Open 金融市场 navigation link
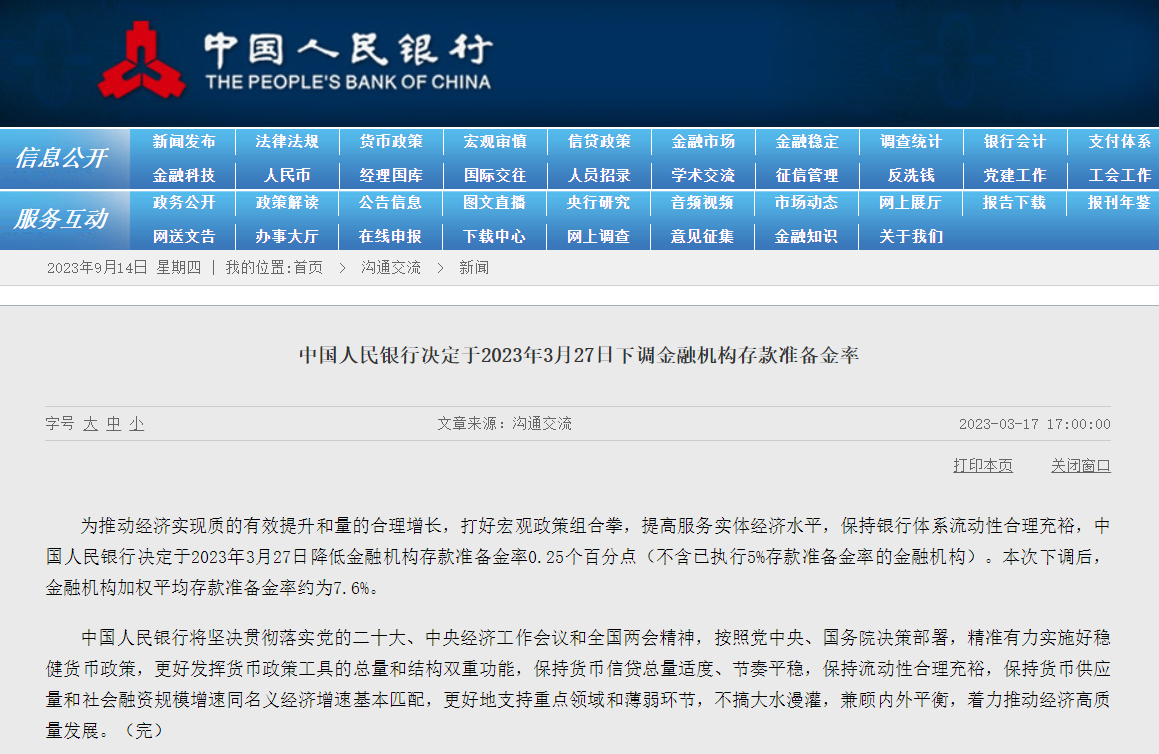 click(x=704, y=141)
